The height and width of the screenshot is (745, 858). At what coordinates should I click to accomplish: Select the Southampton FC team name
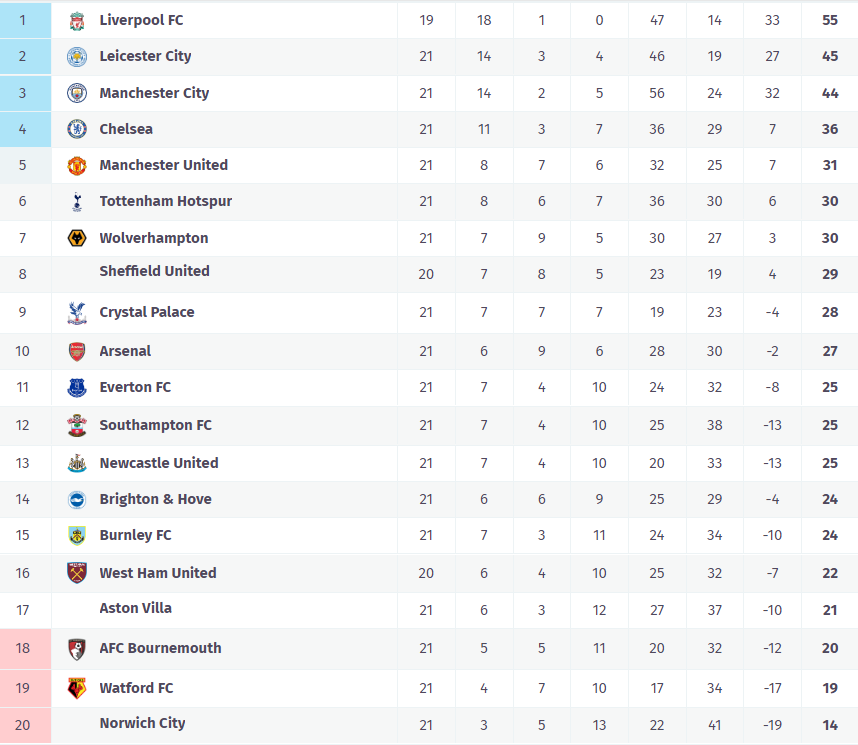pyautogui.click(x=155, y=425)
